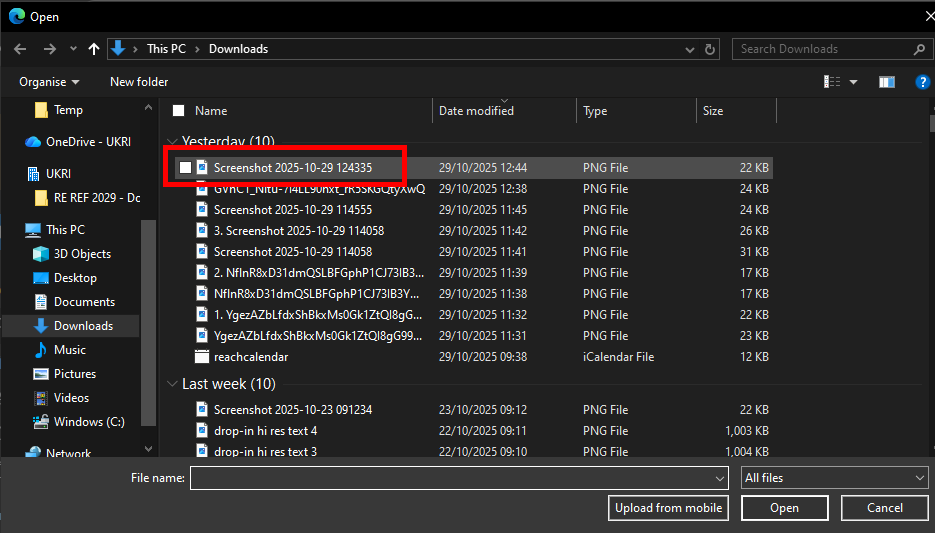Go back with the left arrow button
Screen dimensions: 935x533
(x=20, y=49)
